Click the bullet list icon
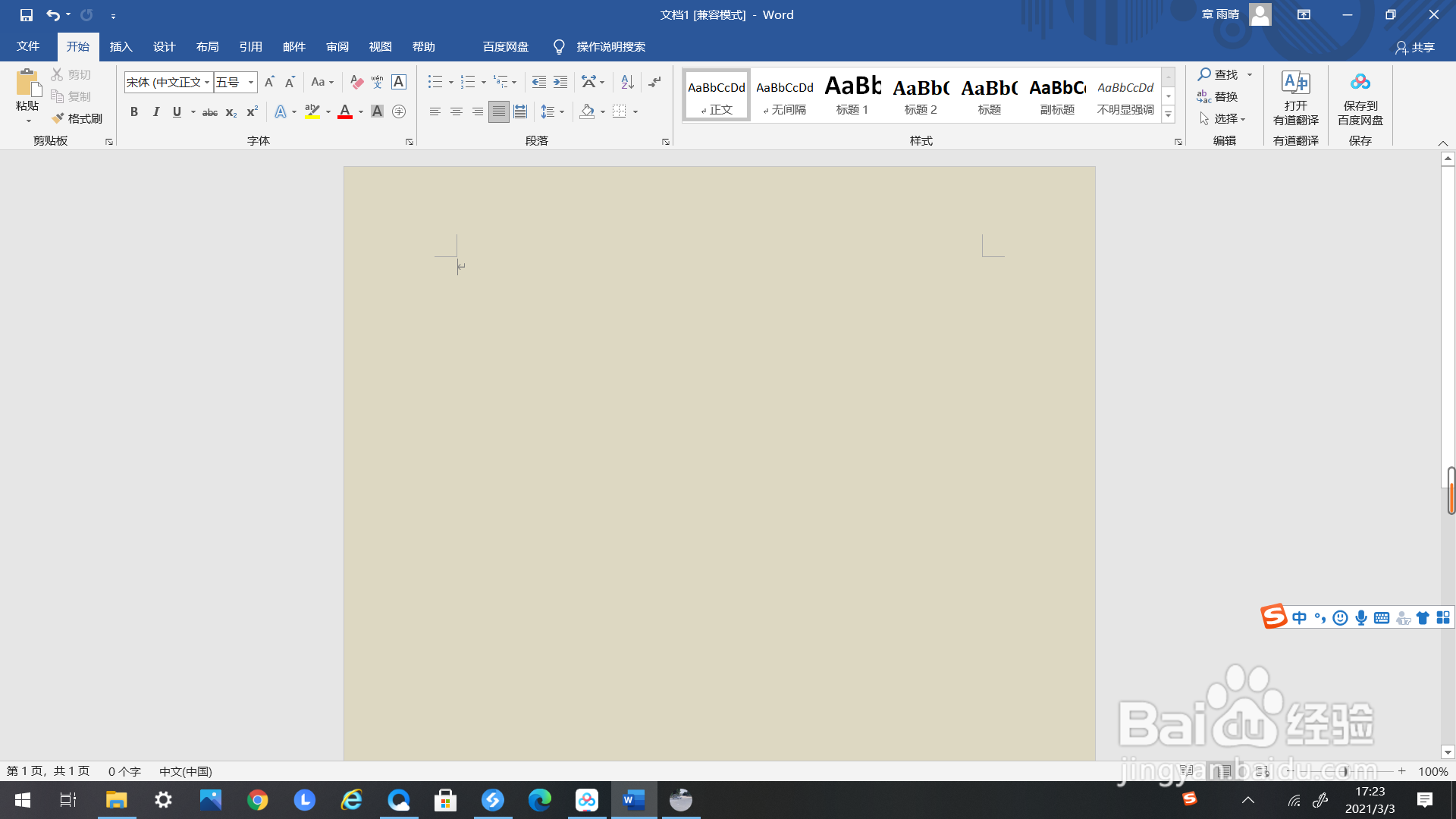Image resolution: width=1456 pixels, height=819 pixels. pos(435,82)
